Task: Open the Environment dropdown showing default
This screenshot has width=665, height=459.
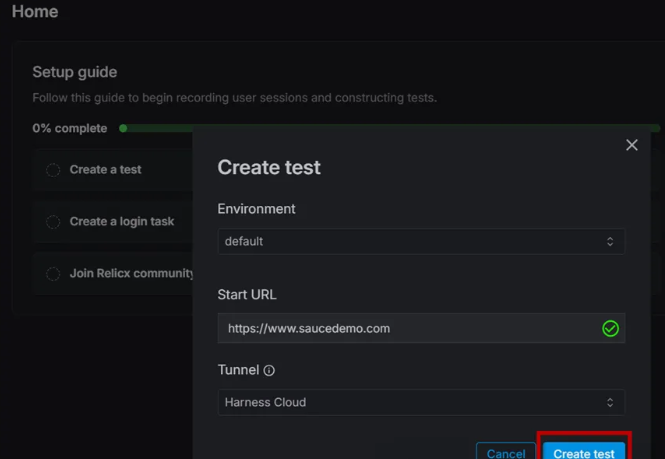Action: (x=421, y=241)
